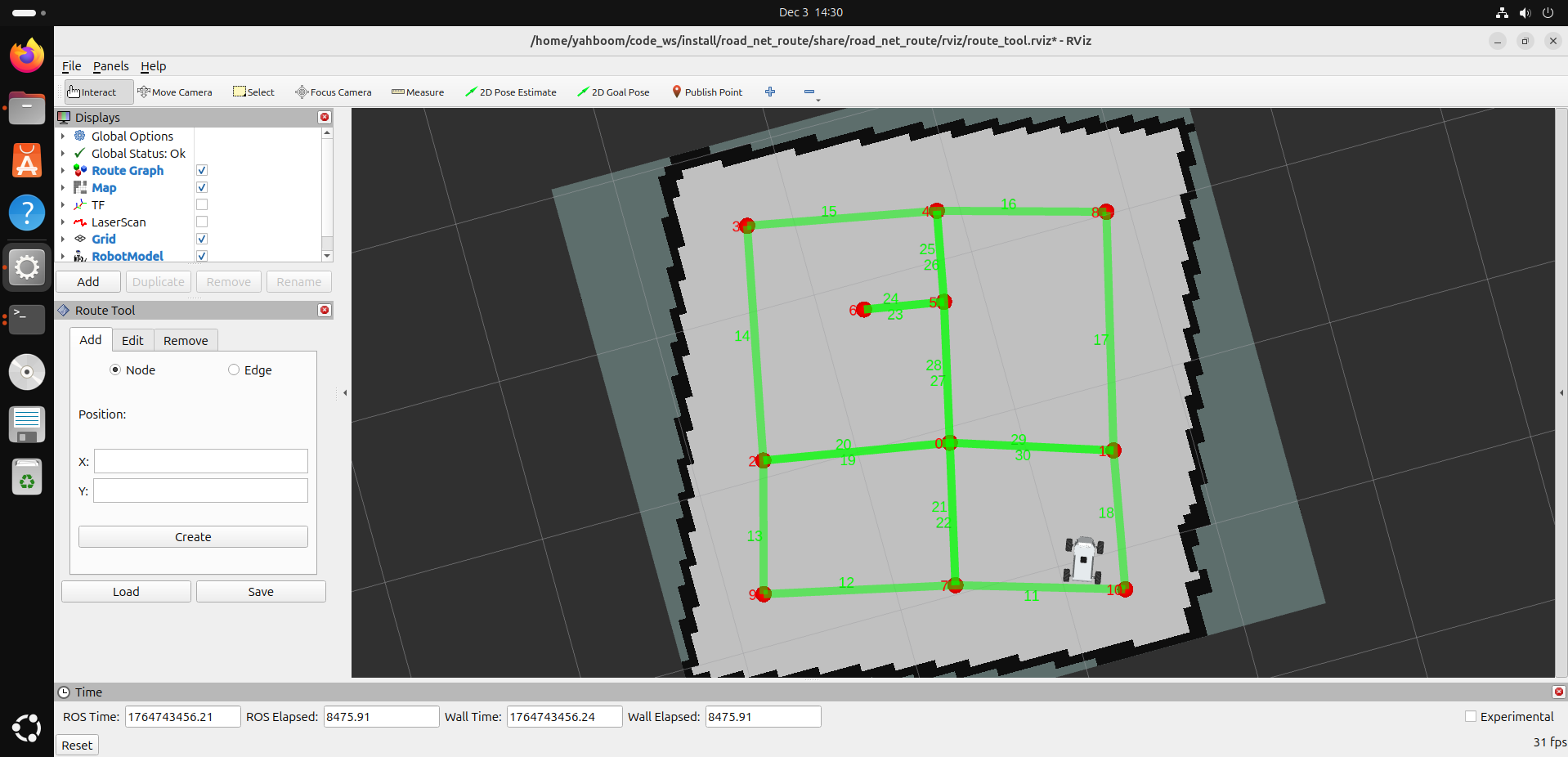This screenshot has width=1568, height=757.
Task: Activate the 2D Goal Pose tool
Action: pos(613,92)
